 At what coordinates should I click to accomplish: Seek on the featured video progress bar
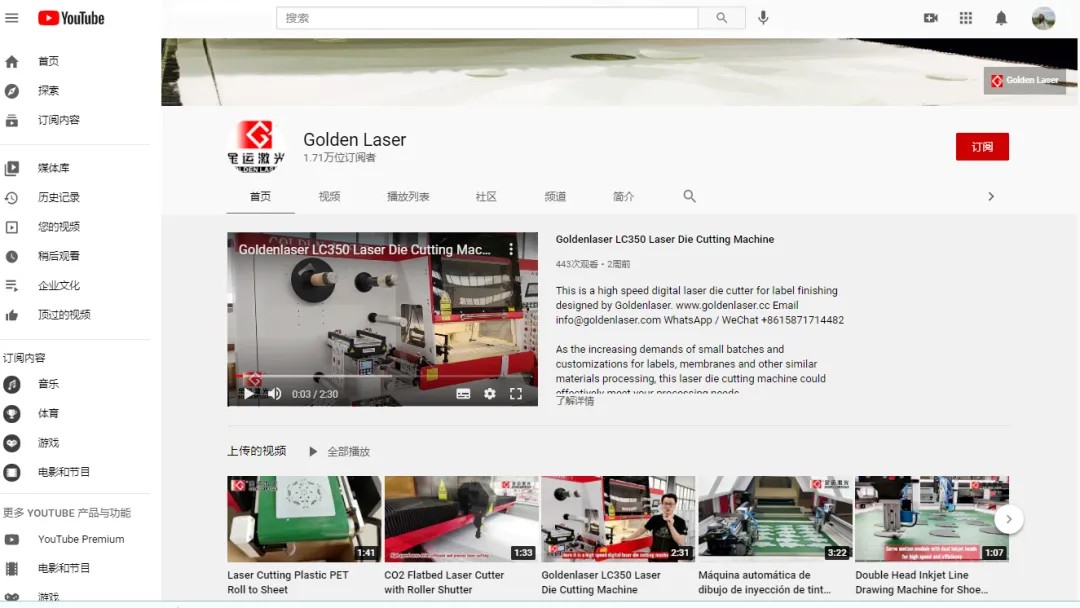[x=382, y=377]
